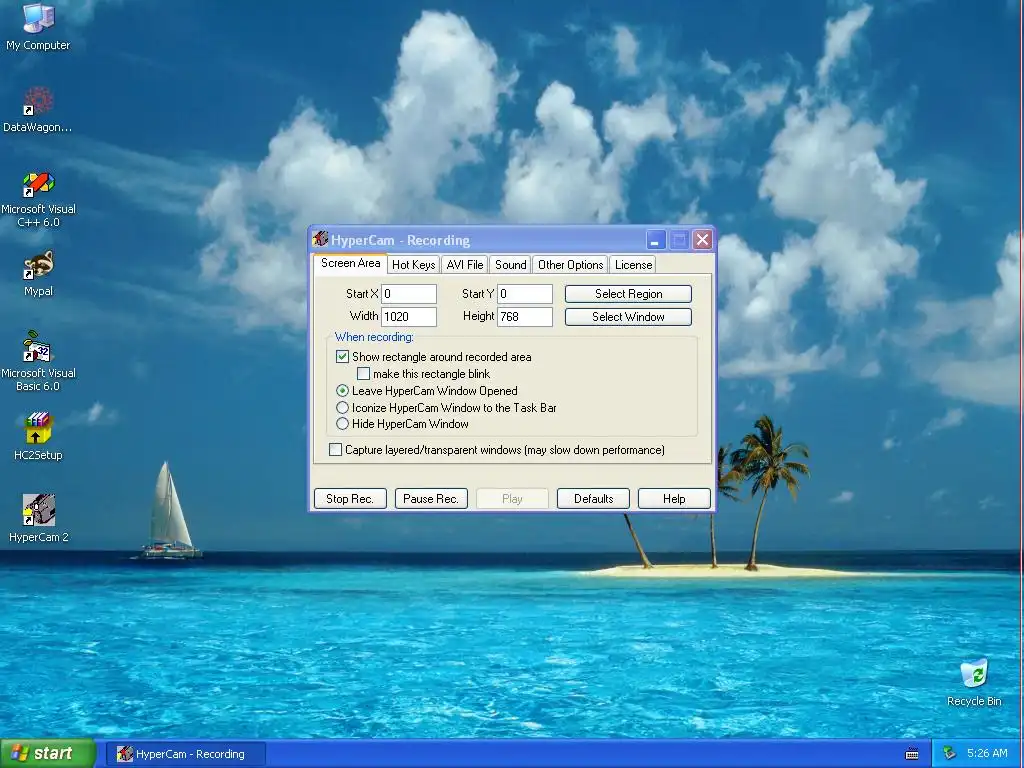Click Stop Rec. to end recording
Screen dimensions: 1024x768
[x=350, y=498]
